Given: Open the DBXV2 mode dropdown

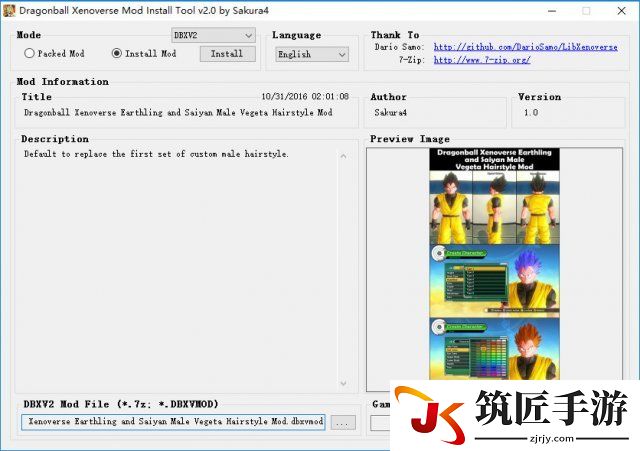Looking at the screenshot, I should tap(213, 35).
